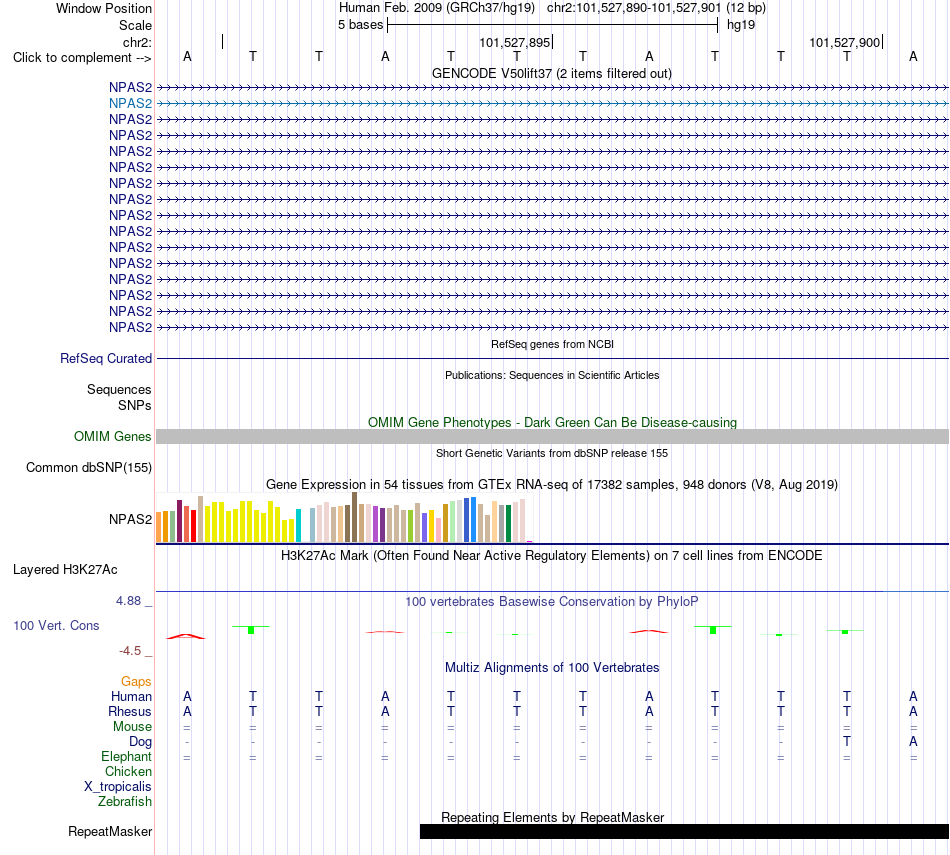This screenshot has height=855, width=950.
Task: Select the Sequences track label
Action: pyautogui.click(x=119, y=390)
